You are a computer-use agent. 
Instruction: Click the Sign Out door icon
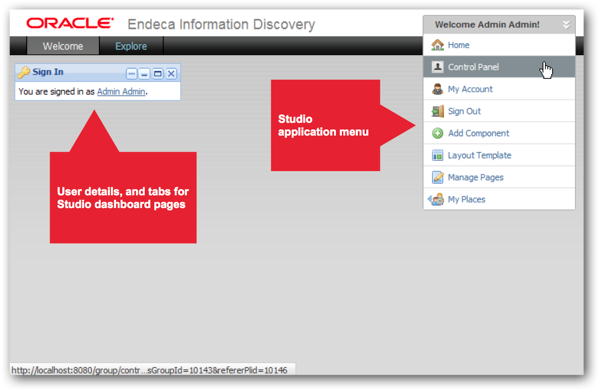437,111
